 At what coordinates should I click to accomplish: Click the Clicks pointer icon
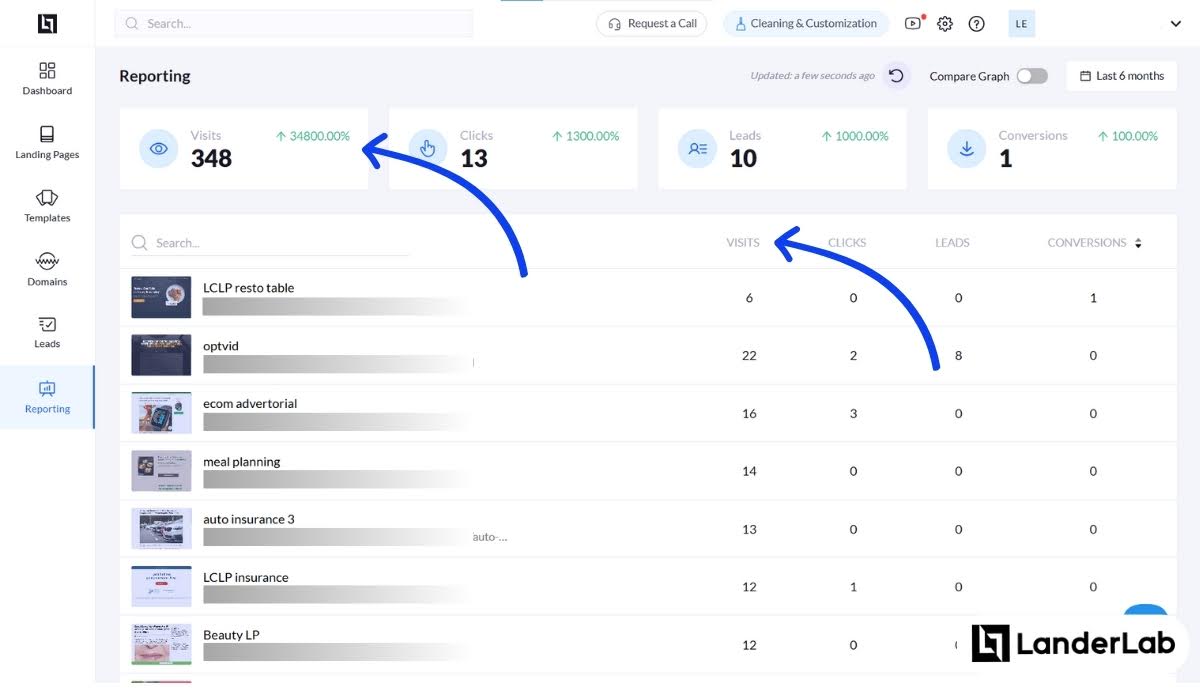427,149
